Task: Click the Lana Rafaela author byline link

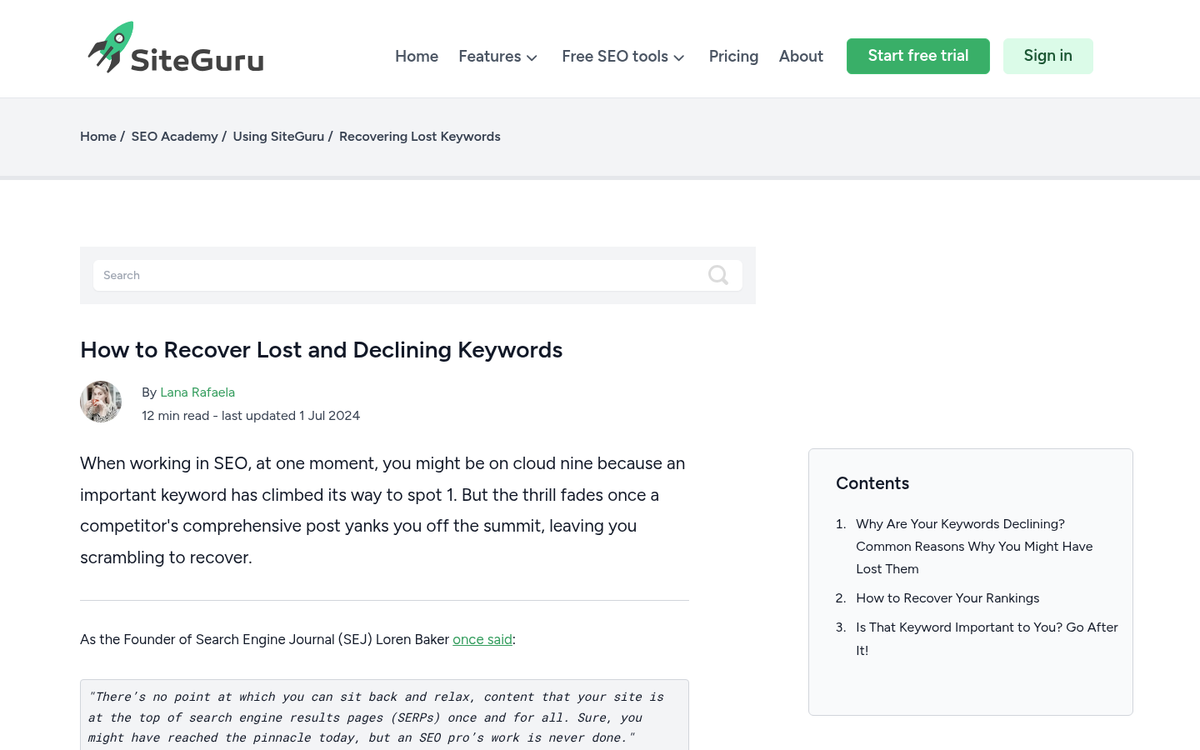Action: click(x=197, y=392)
